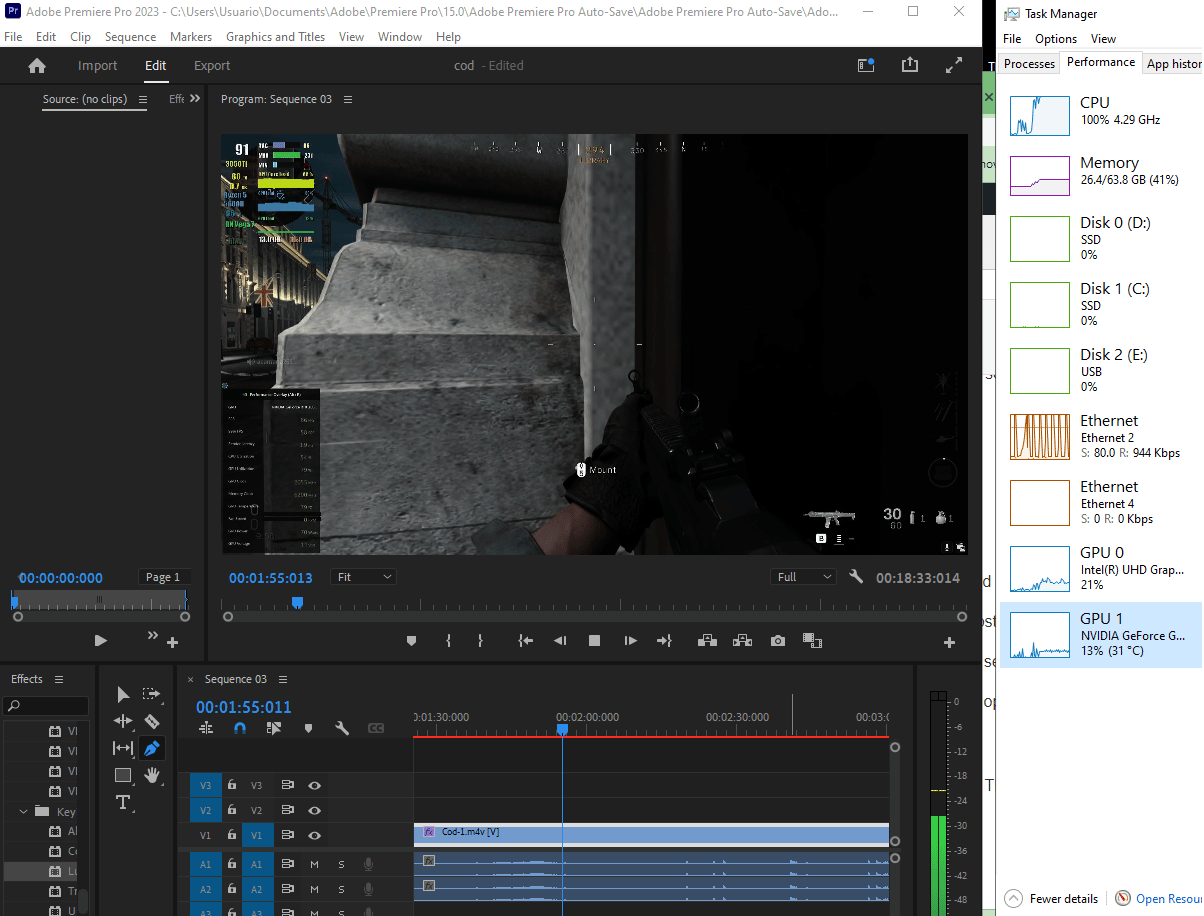Screen dimensions: 1204x916
Task: Activate the Hand tool
Action: click(x=151, y=775)
